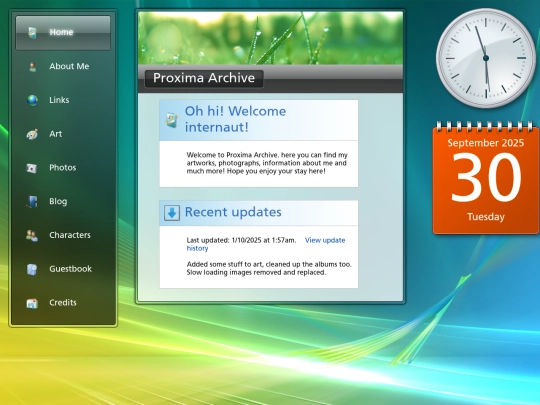View the Credits page
This screenshot has height=405, width=540.
coord(63,302)
